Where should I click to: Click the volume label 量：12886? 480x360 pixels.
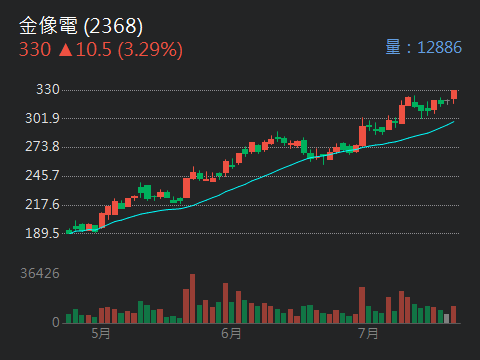click(424, 47)
